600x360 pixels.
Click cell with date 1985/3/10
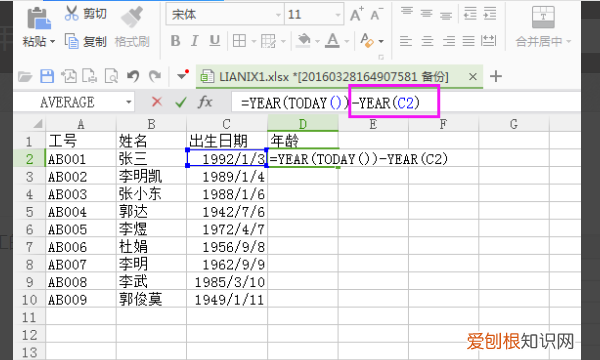point(227,282)
